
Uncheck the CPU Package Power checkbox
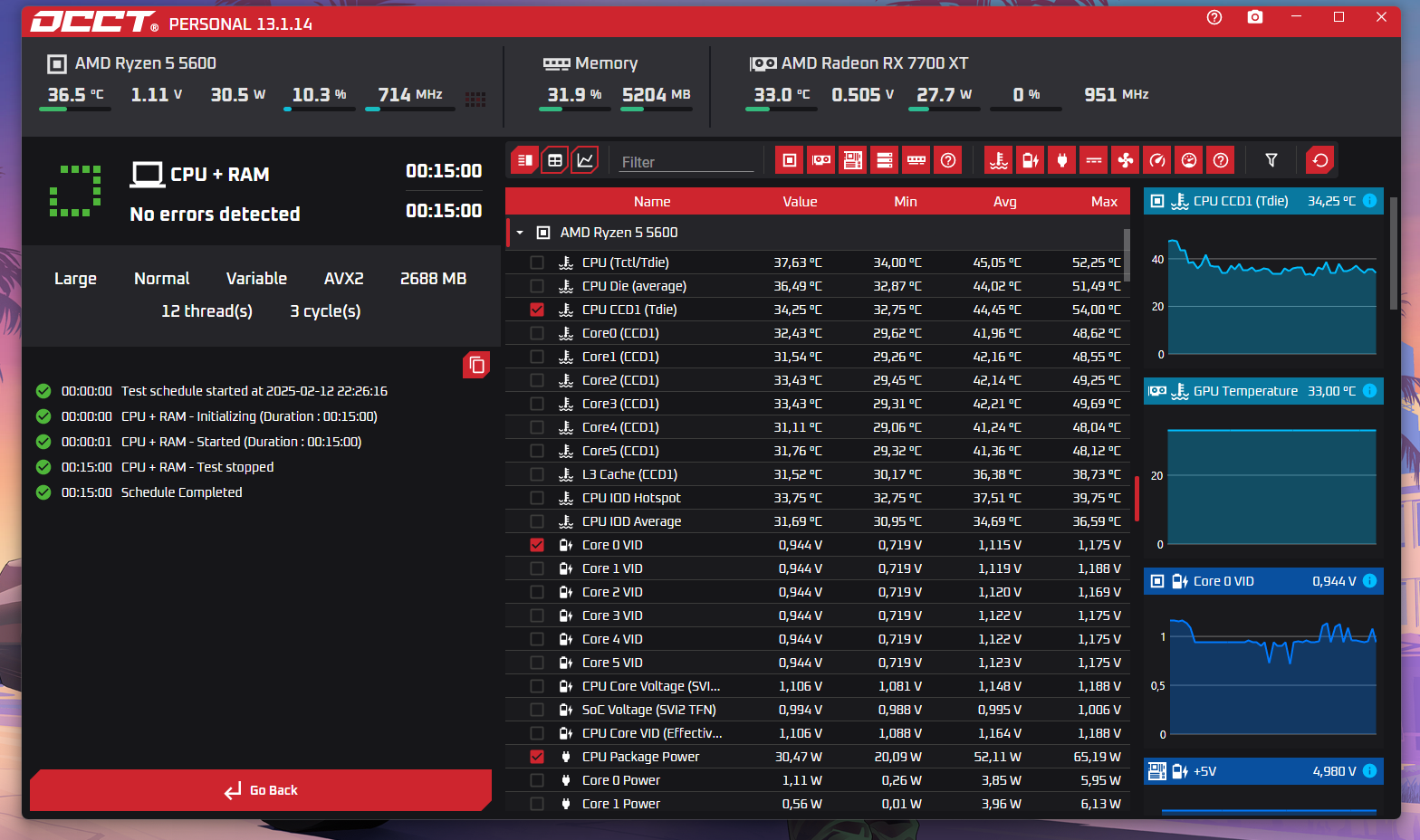tap(537, 757)
